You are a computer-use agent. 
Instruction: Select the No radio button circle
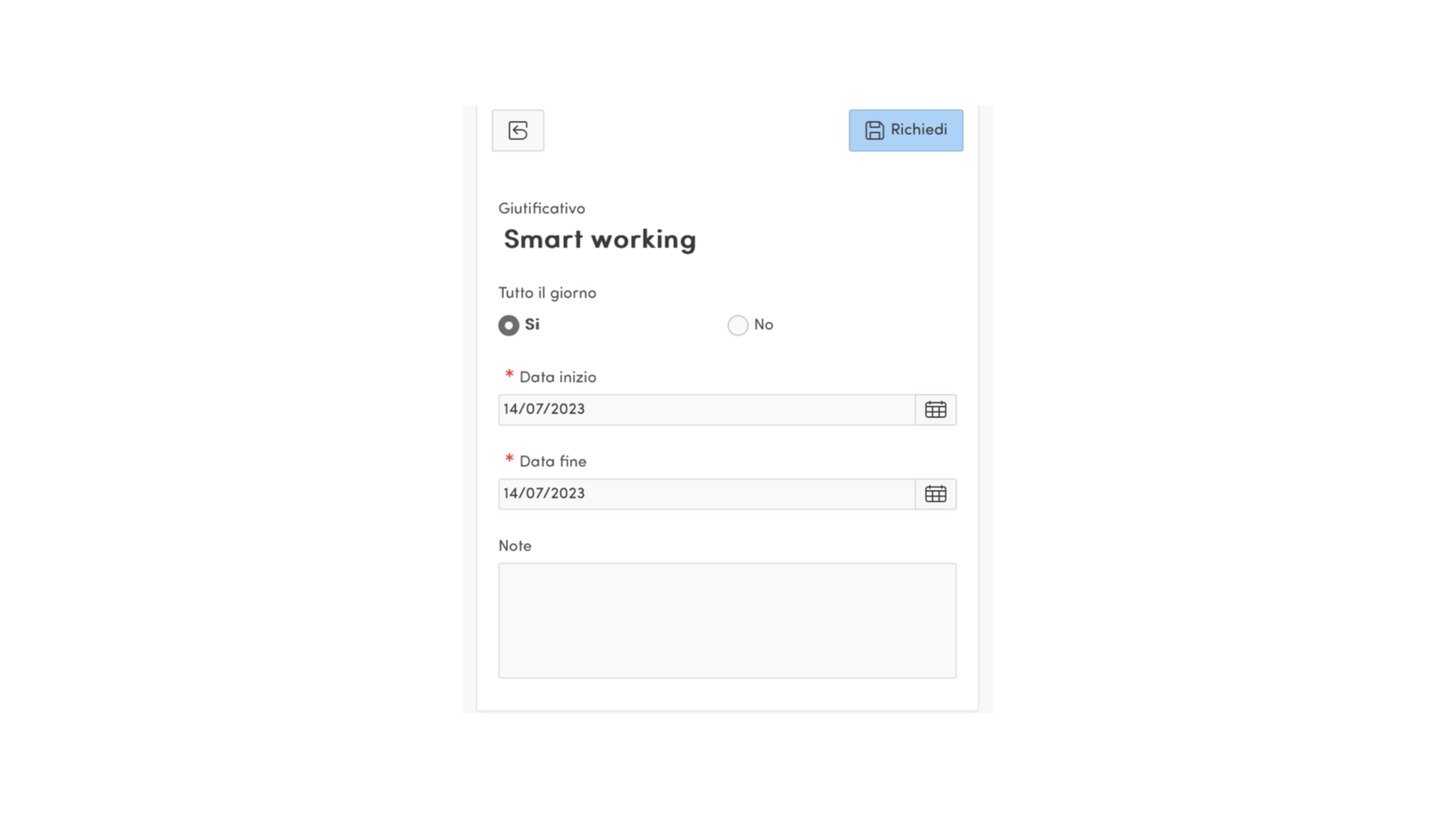pos(738,325)
